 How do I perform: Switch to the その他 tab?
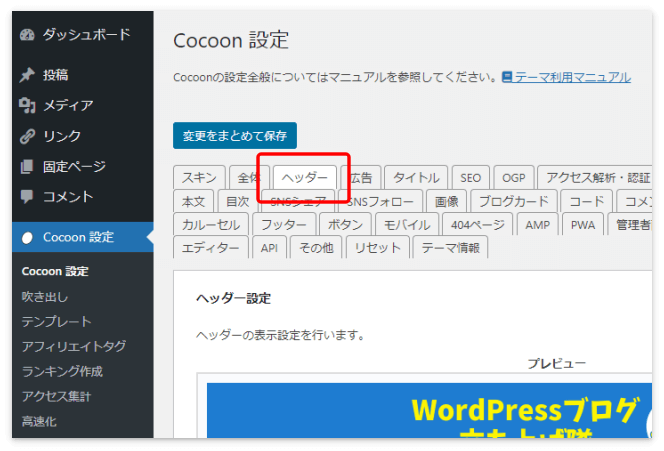coord(316,247)
